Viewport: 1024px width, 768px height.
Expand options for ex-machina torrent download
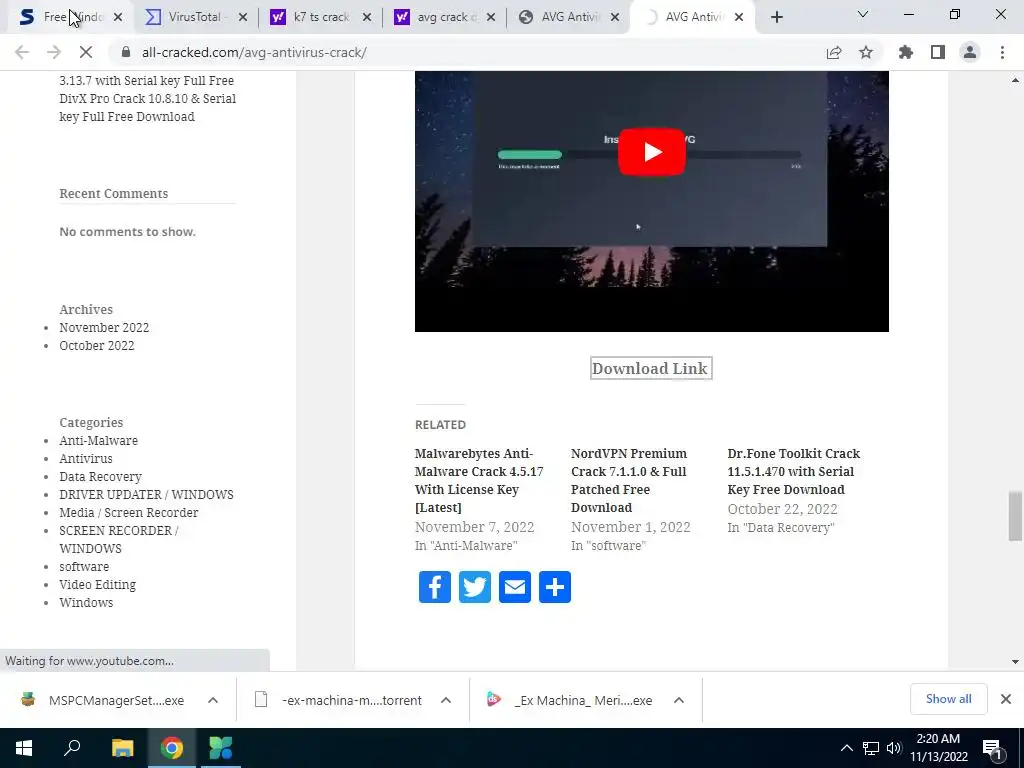(446, 700)
